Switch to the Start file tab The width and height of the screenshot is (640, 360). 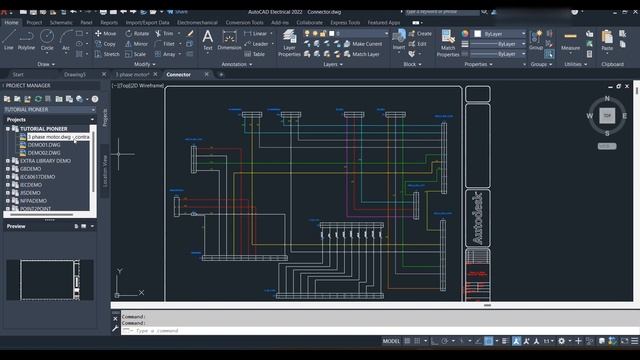18,75
